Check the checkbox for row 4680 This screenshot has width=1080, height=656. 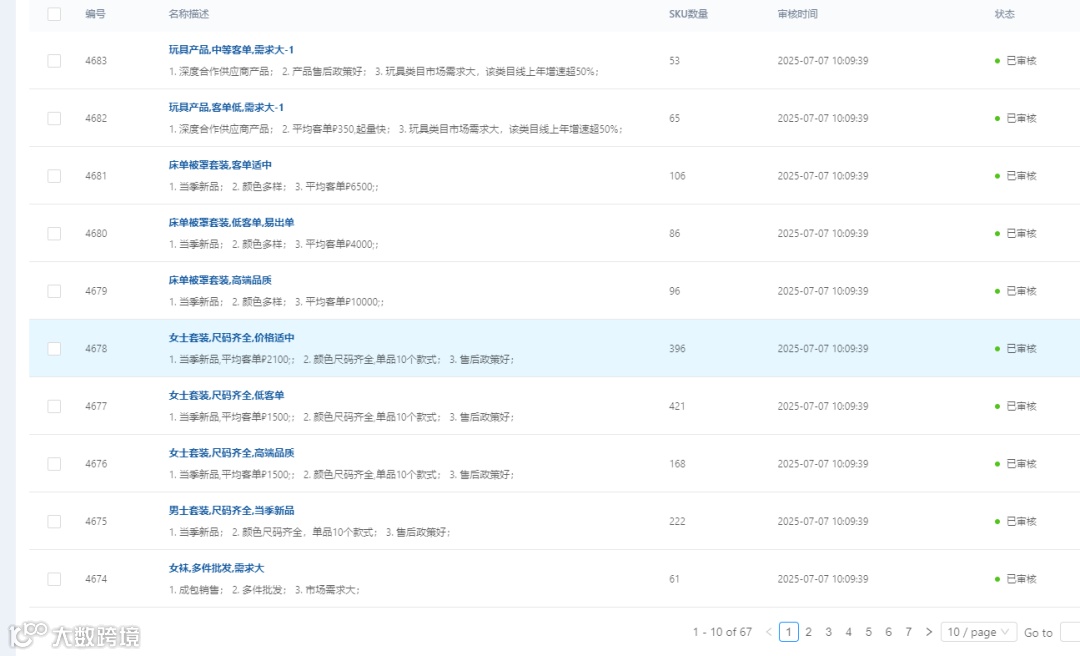(x=54, y=233)
